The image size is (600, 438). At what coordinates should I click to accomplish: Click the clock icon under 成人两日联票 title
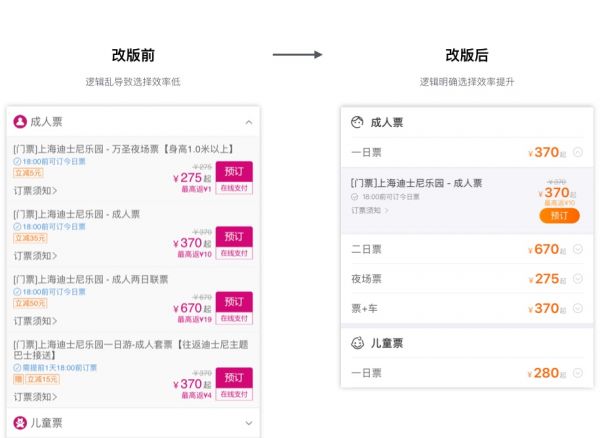17,292
